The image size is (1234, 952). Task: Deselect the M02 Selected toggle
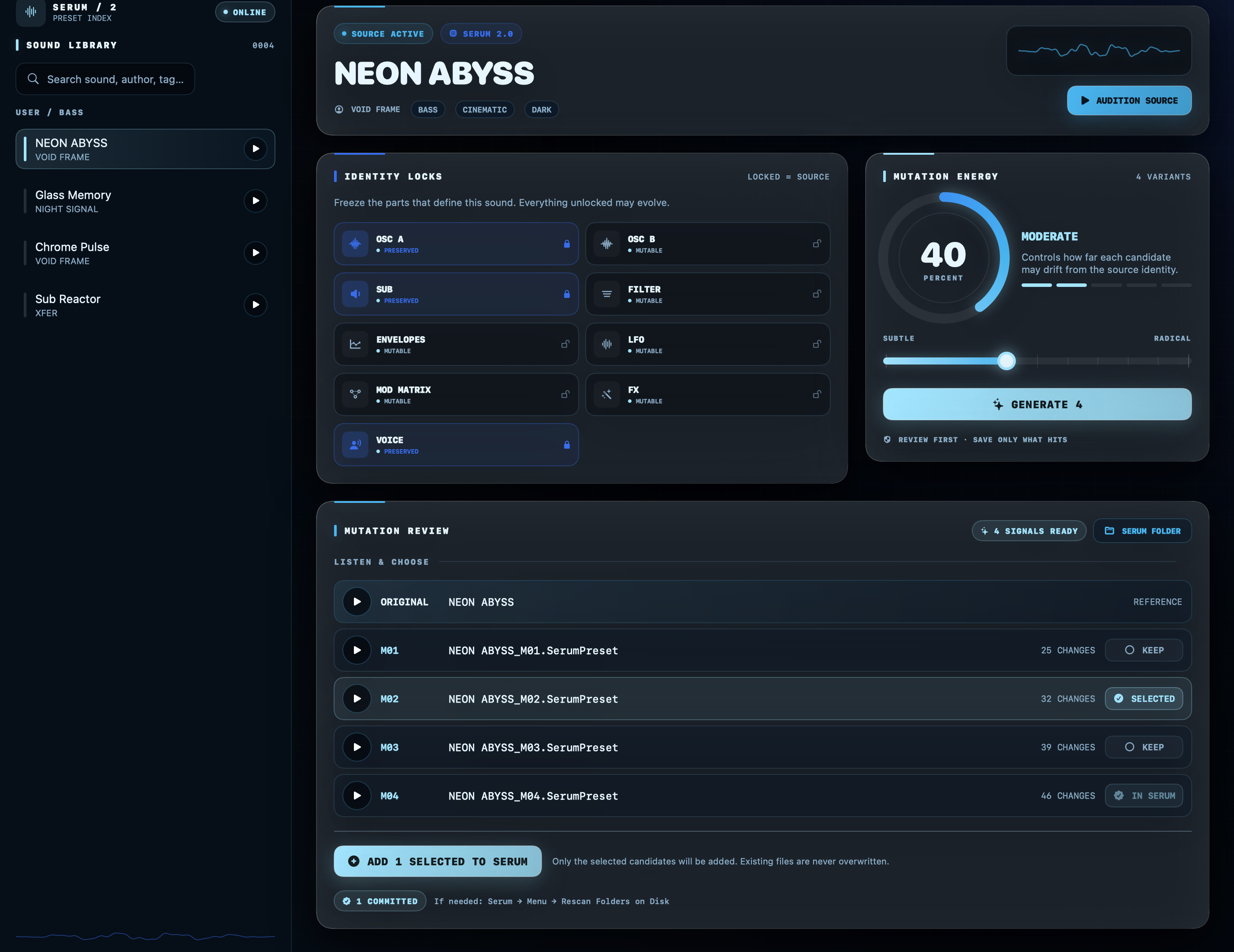[1144, 699]
